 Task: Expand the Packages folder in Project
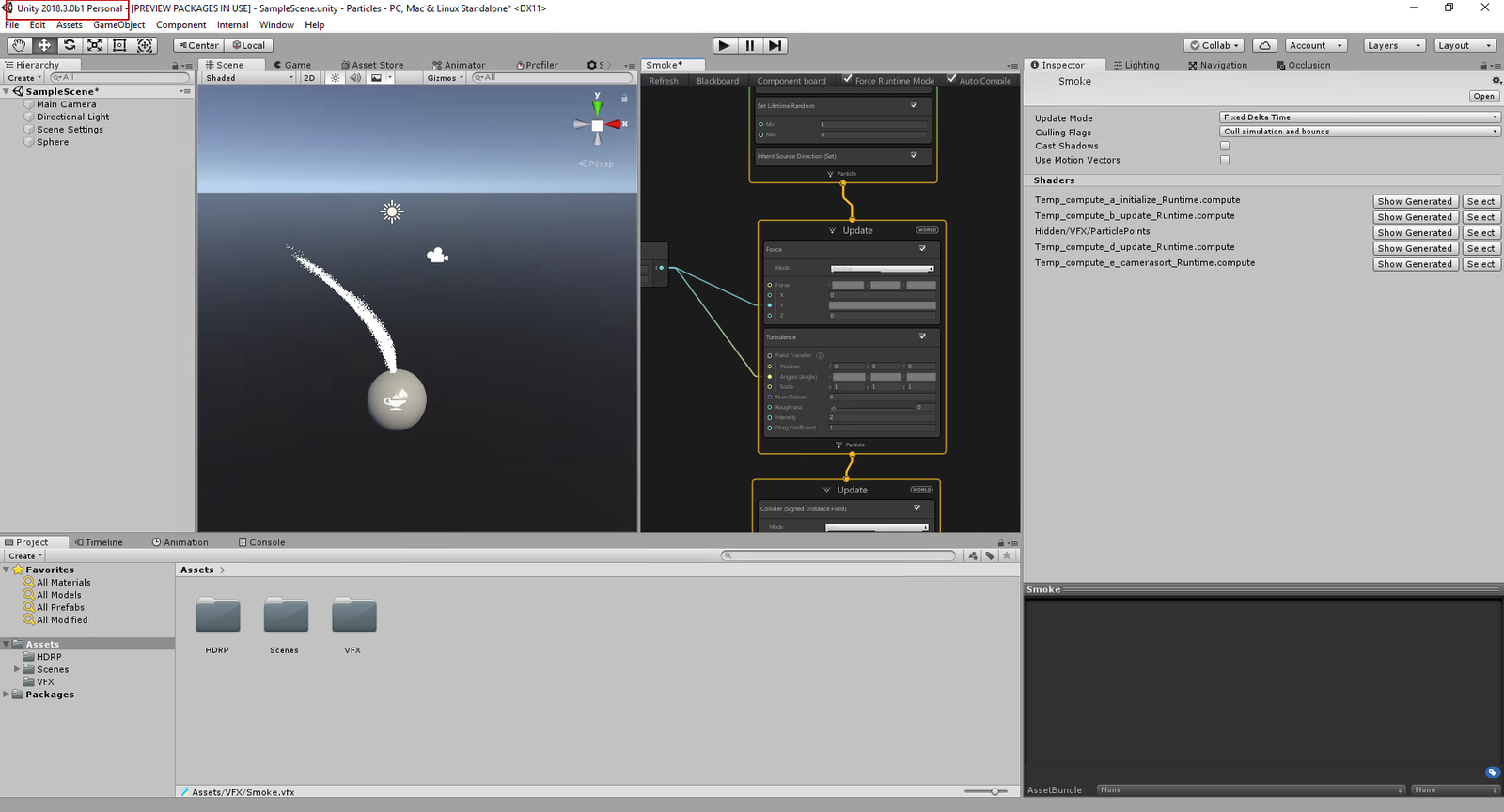point(7,695)
